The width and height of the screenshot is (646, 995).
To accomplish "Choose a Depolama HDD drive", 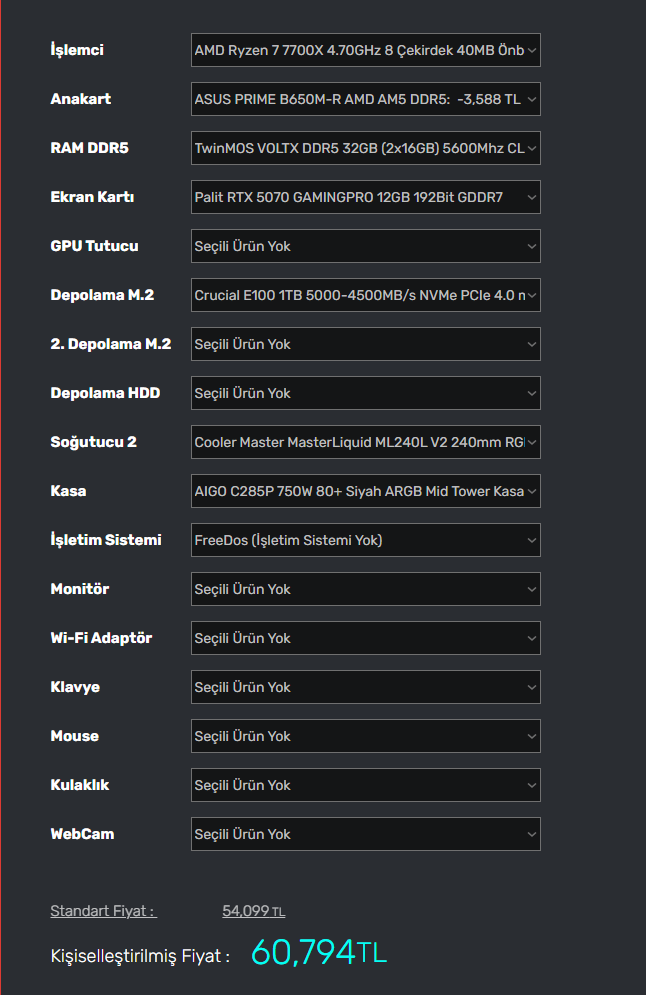I will 365,393.
